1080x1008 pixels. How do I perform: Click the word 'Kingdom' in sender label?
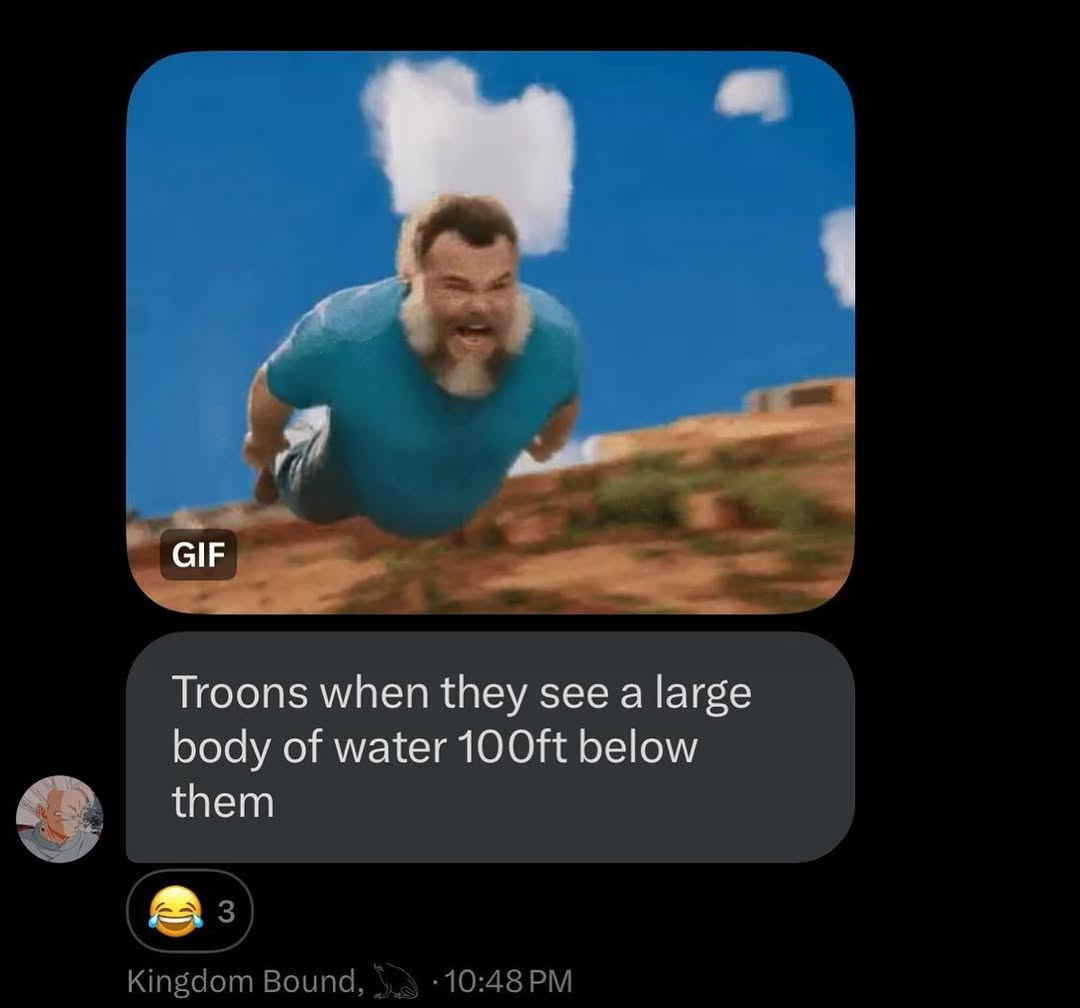pos(191,982)
